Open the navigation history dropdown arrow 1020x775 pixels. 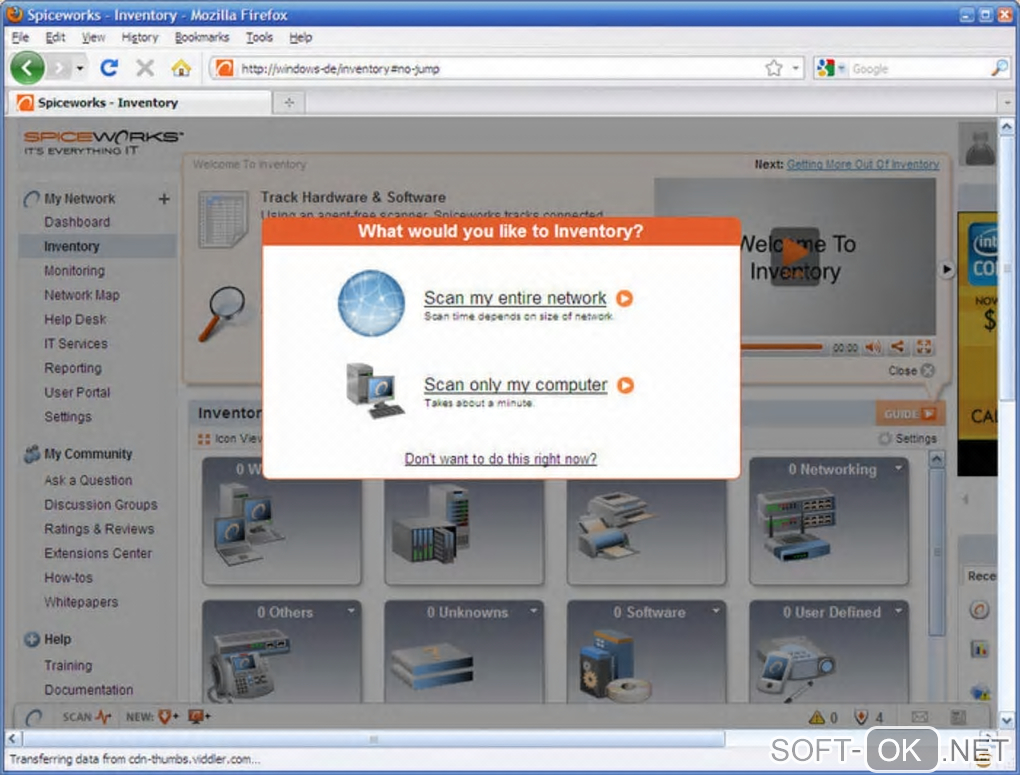[x=80, y=68]
